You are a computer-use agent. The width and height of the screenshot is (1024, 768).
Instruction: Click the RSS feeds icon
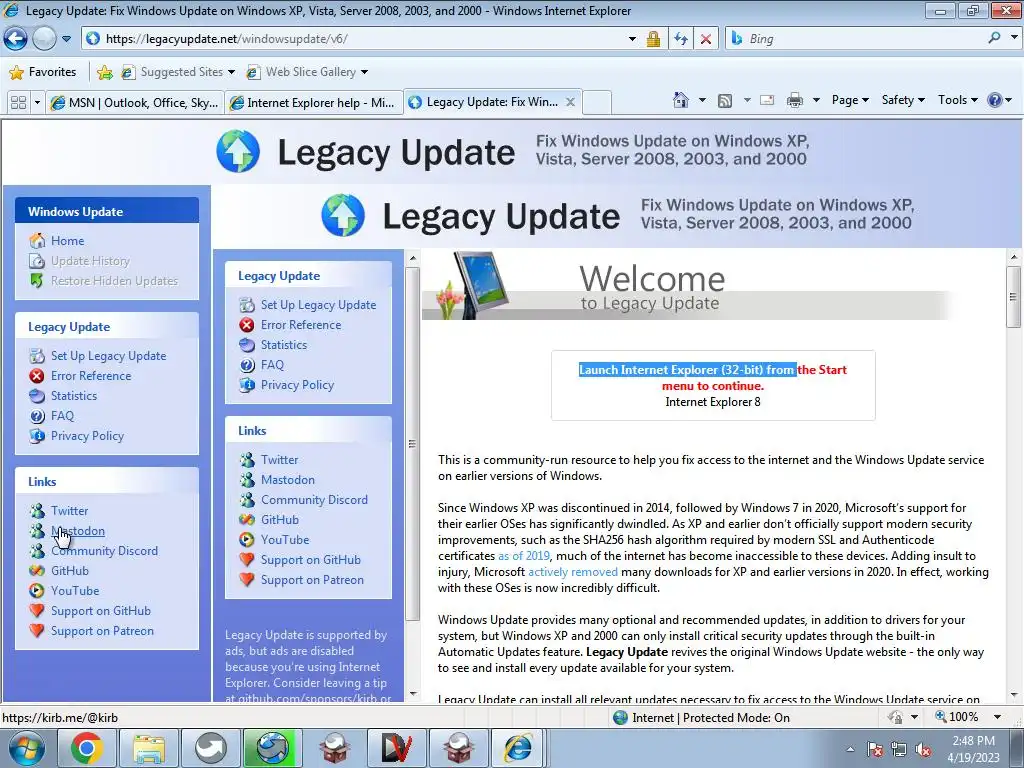725,101
